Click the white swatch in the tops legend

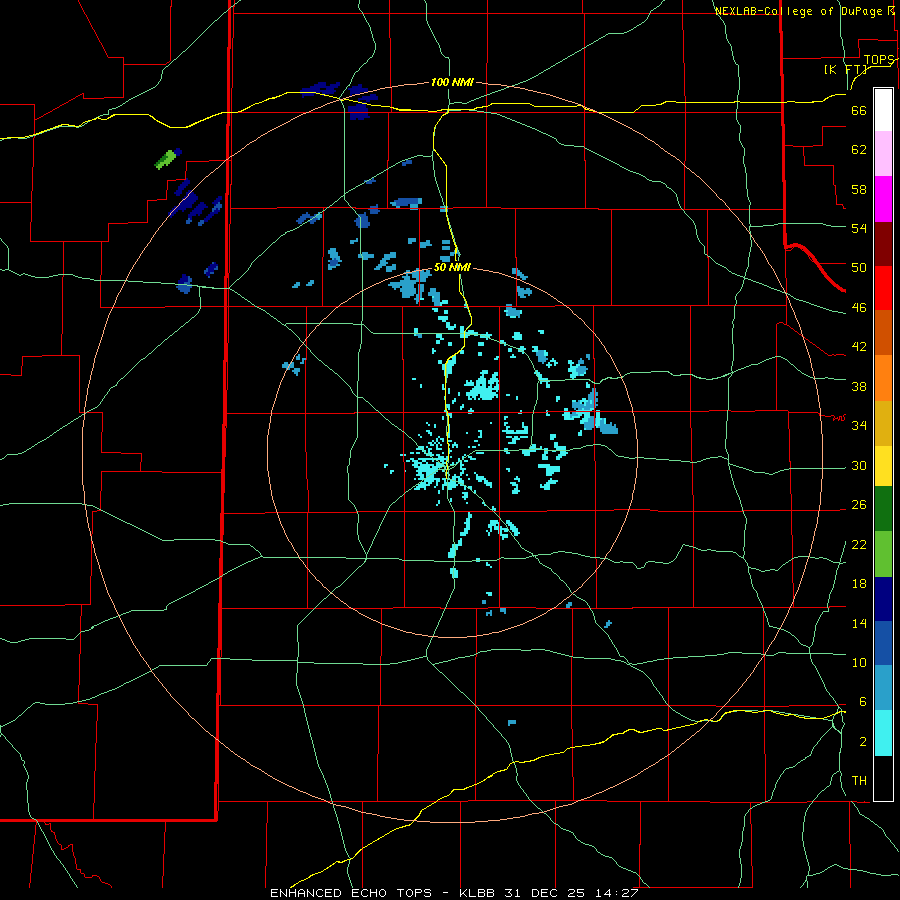[x=883, y=110]
